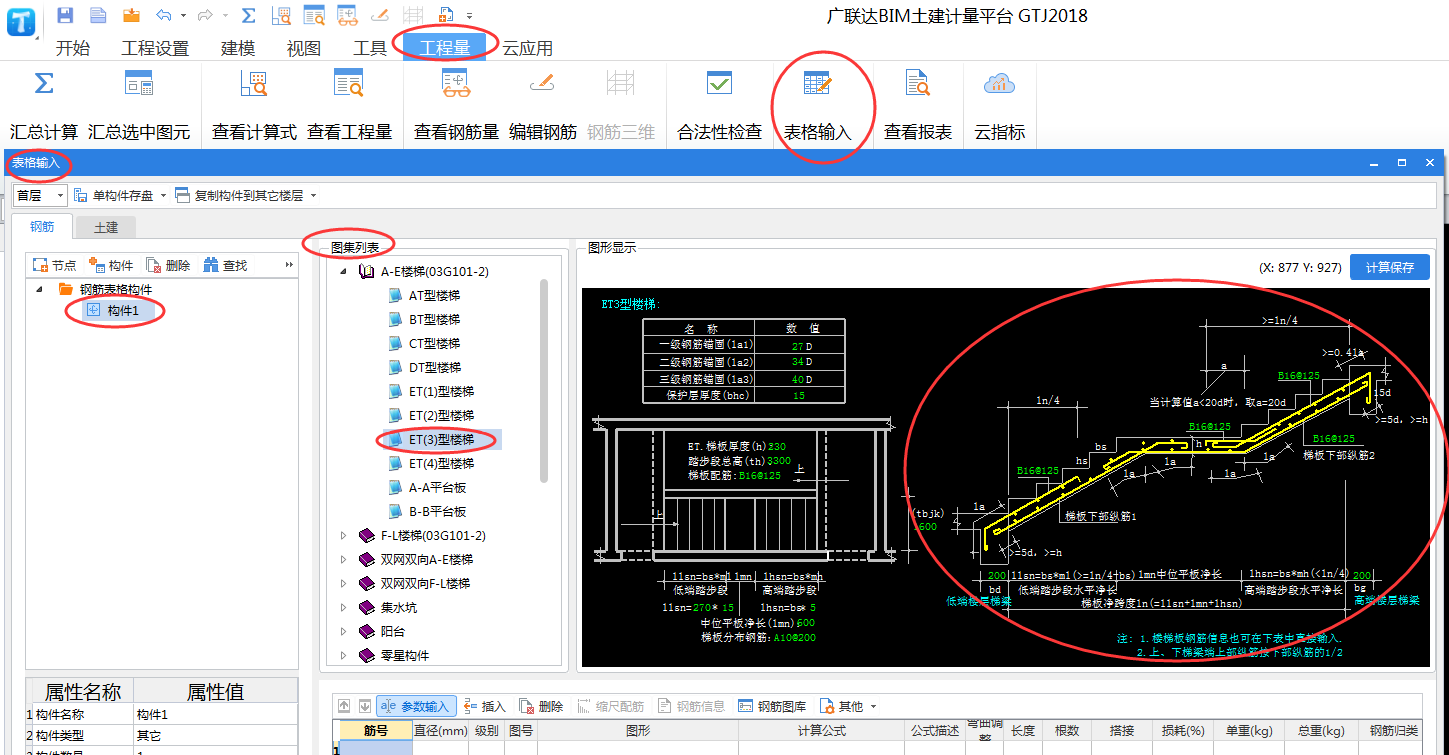Click 删除 in rebar table toolbar

[541, 706]
